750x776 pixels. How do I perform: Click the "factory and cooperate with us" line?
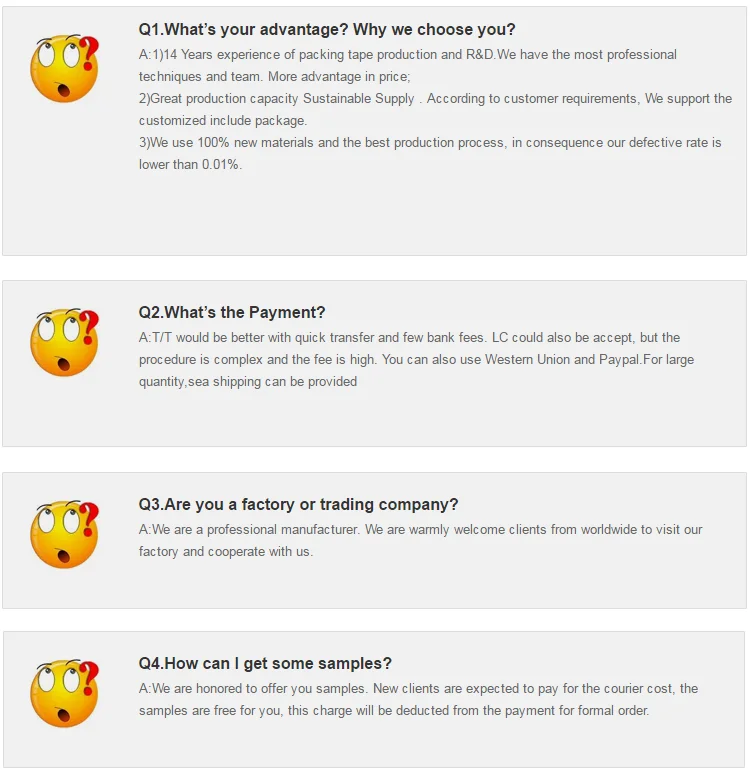225,552
